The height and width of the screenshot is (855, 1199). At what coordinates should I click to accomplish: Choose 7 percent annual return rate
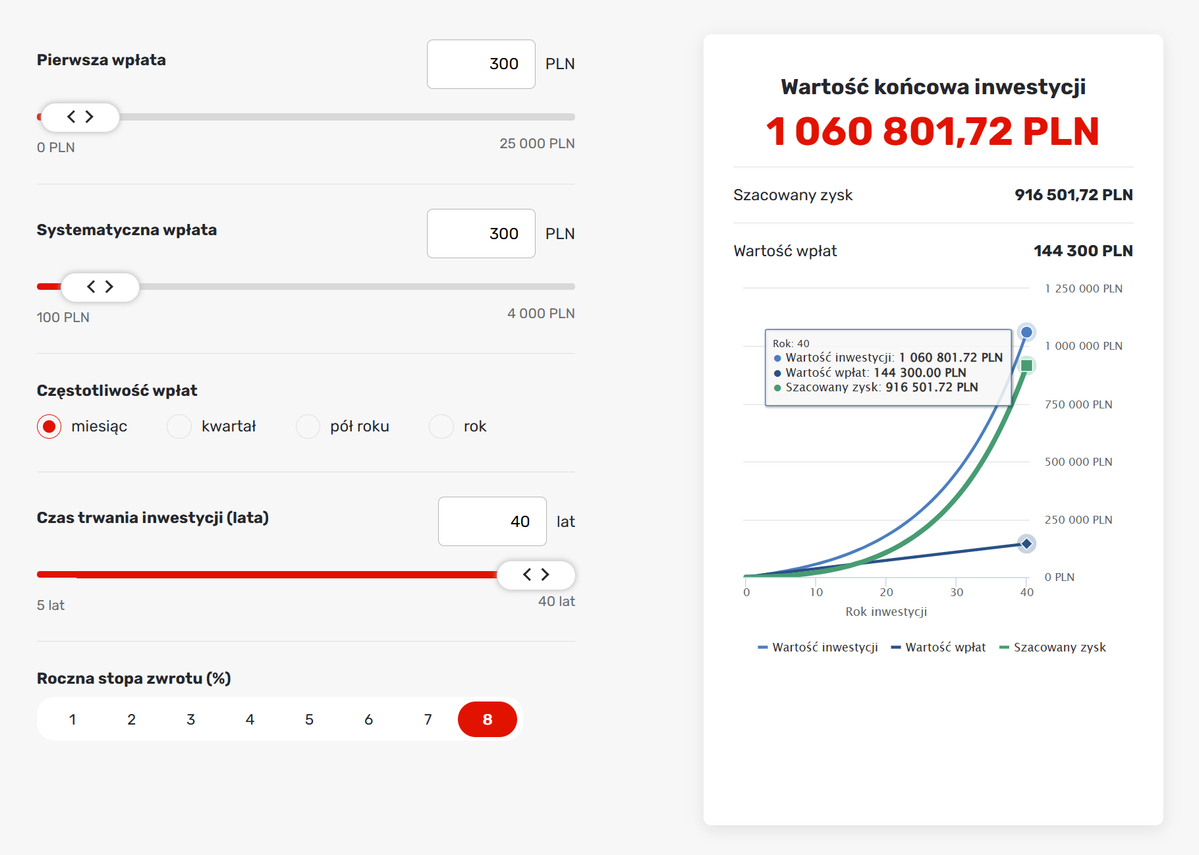coord(428,720)
